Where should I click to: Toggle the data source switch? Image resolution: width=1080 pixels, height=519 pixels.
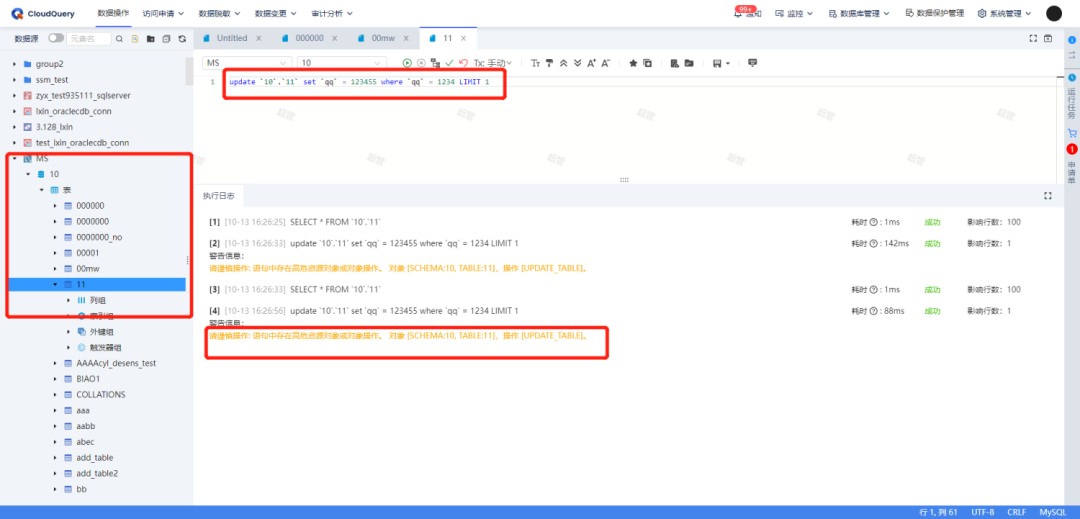[56, 39]
